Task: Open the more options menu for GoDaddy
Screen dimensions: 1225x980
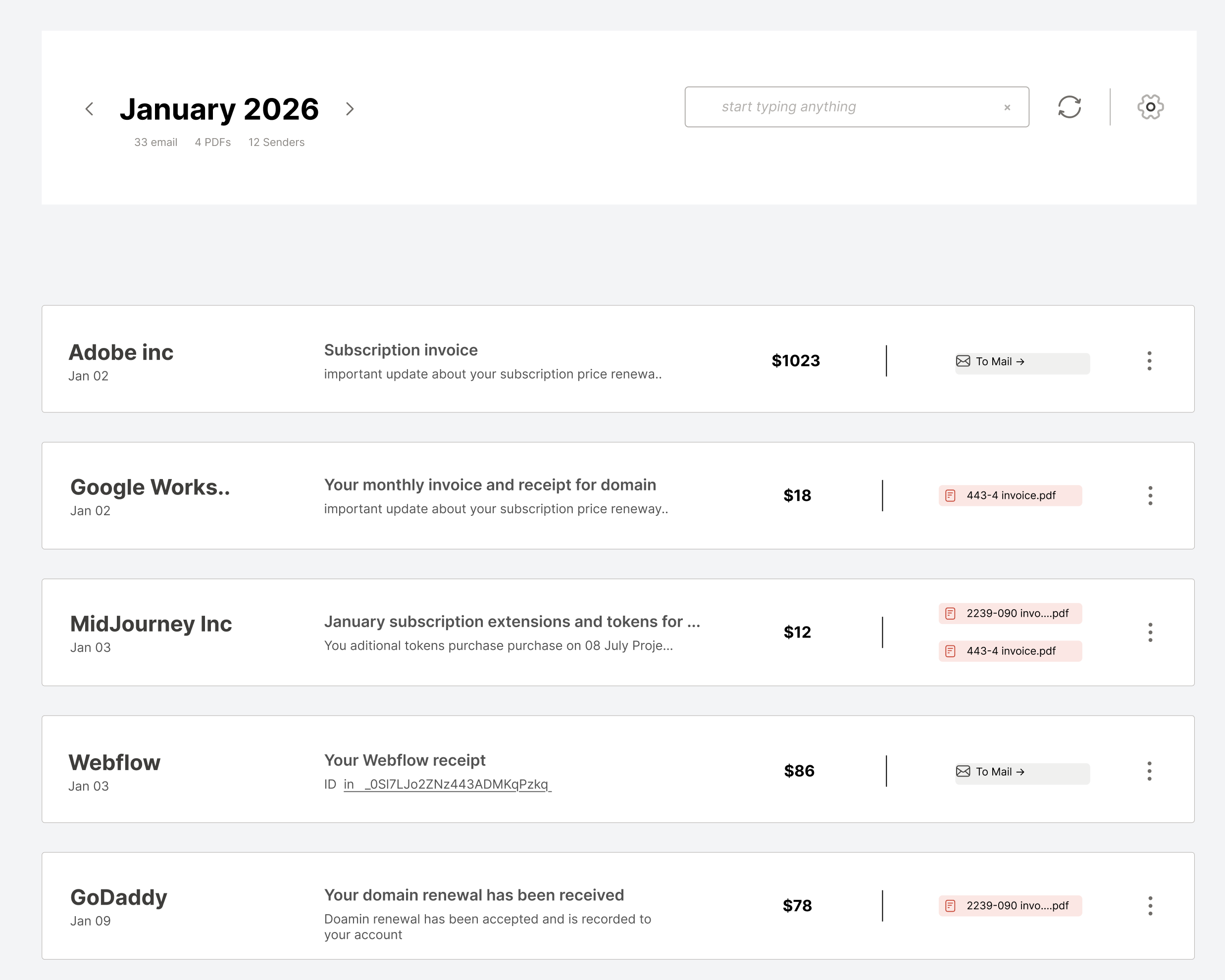Action: pyautogui.click(x=1151, y=906)
